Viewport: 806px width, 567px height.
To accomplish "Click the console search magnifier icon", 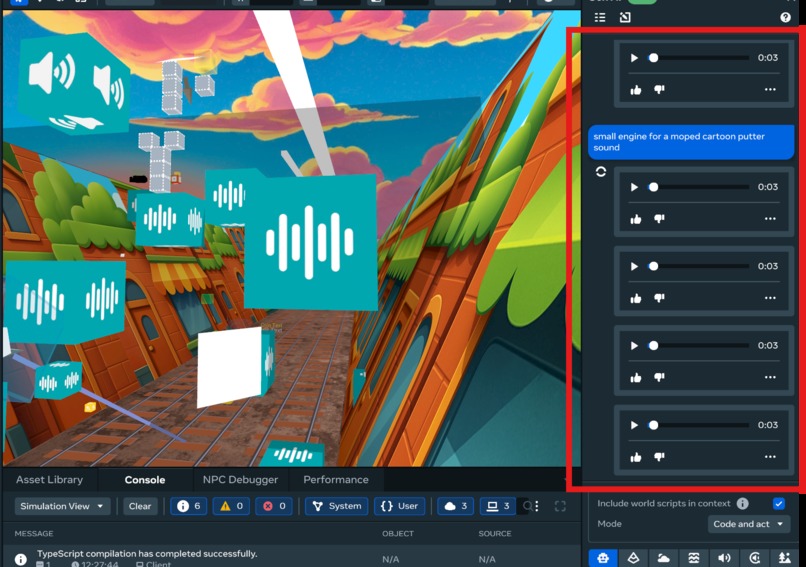I will (527, 506).
